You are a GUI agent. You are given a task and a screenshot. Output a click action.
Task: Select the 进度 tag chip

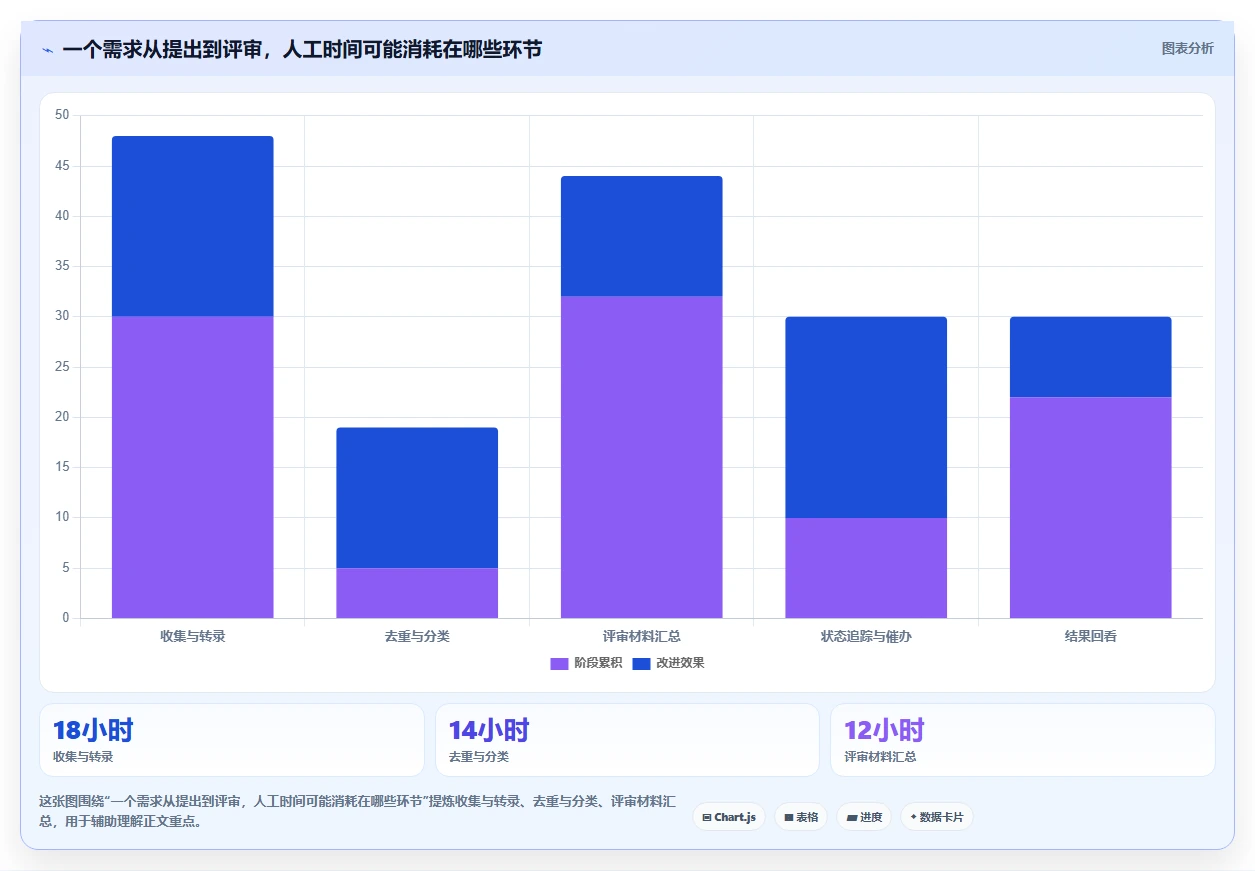click(864, 817)
